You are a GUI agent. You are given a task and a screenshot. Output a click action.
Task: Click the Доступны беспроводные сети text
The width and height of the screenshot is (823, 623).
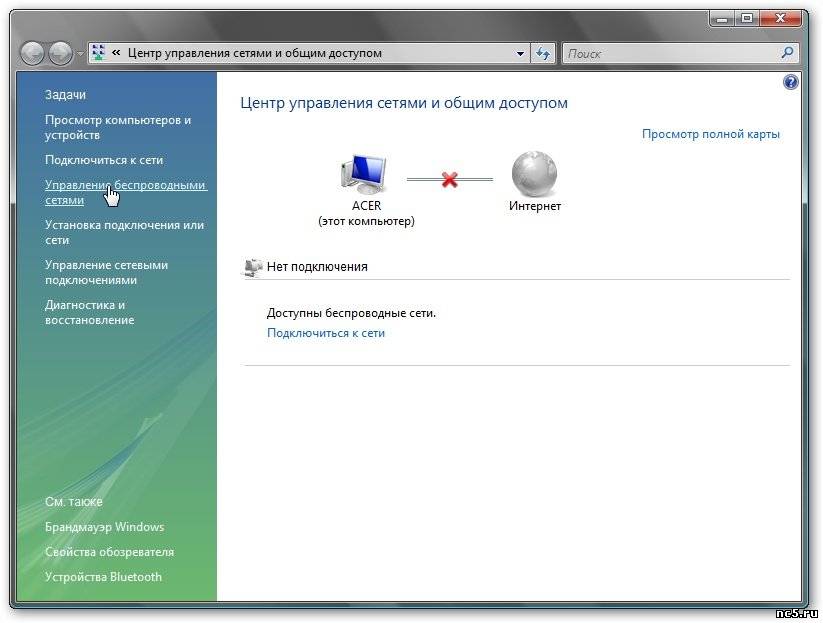click(351, 313)
